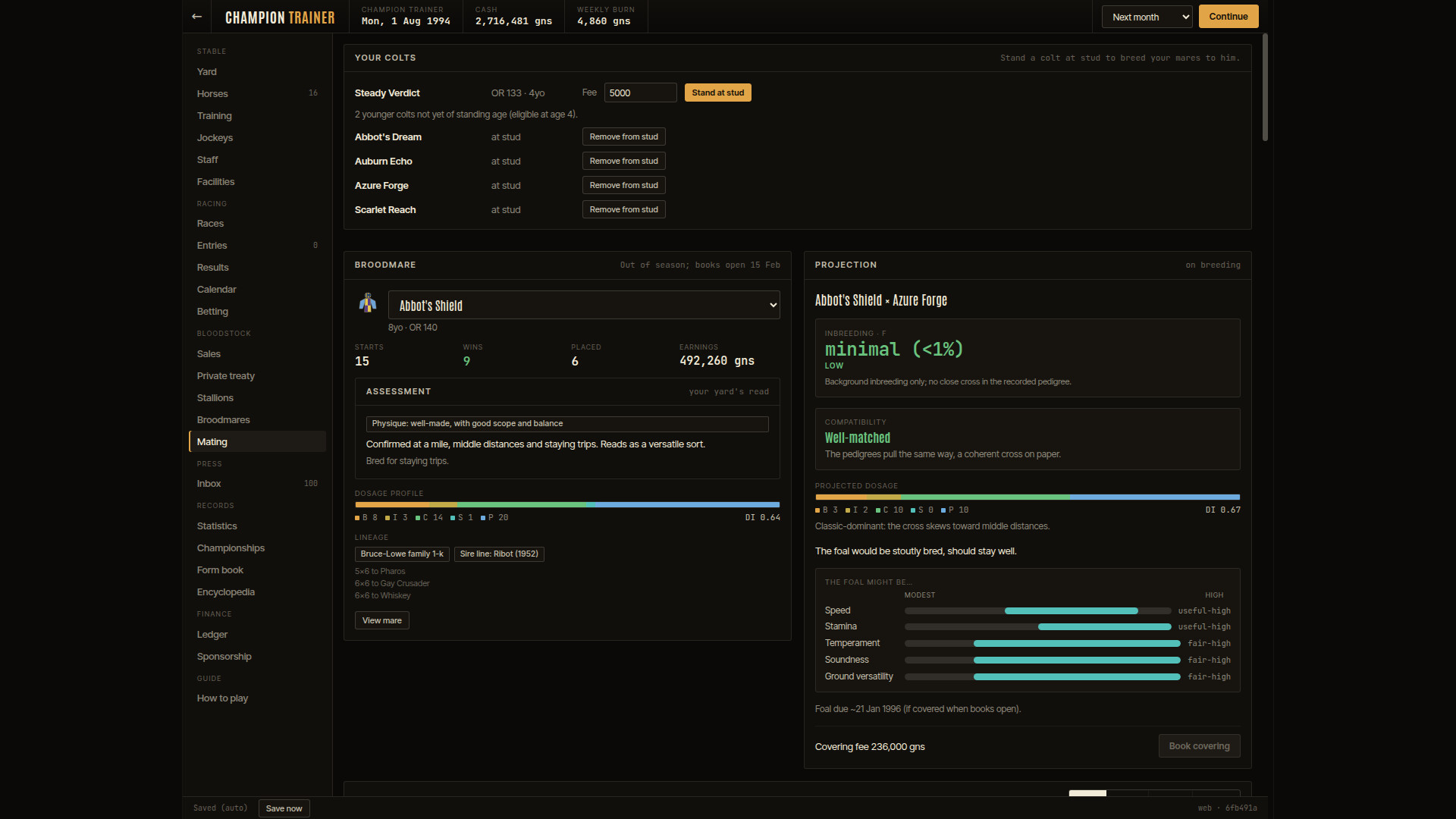The height and width of the screenshot is (819, 1456).
Task: Go back using the arrow icon
Action: coord(196,17)
